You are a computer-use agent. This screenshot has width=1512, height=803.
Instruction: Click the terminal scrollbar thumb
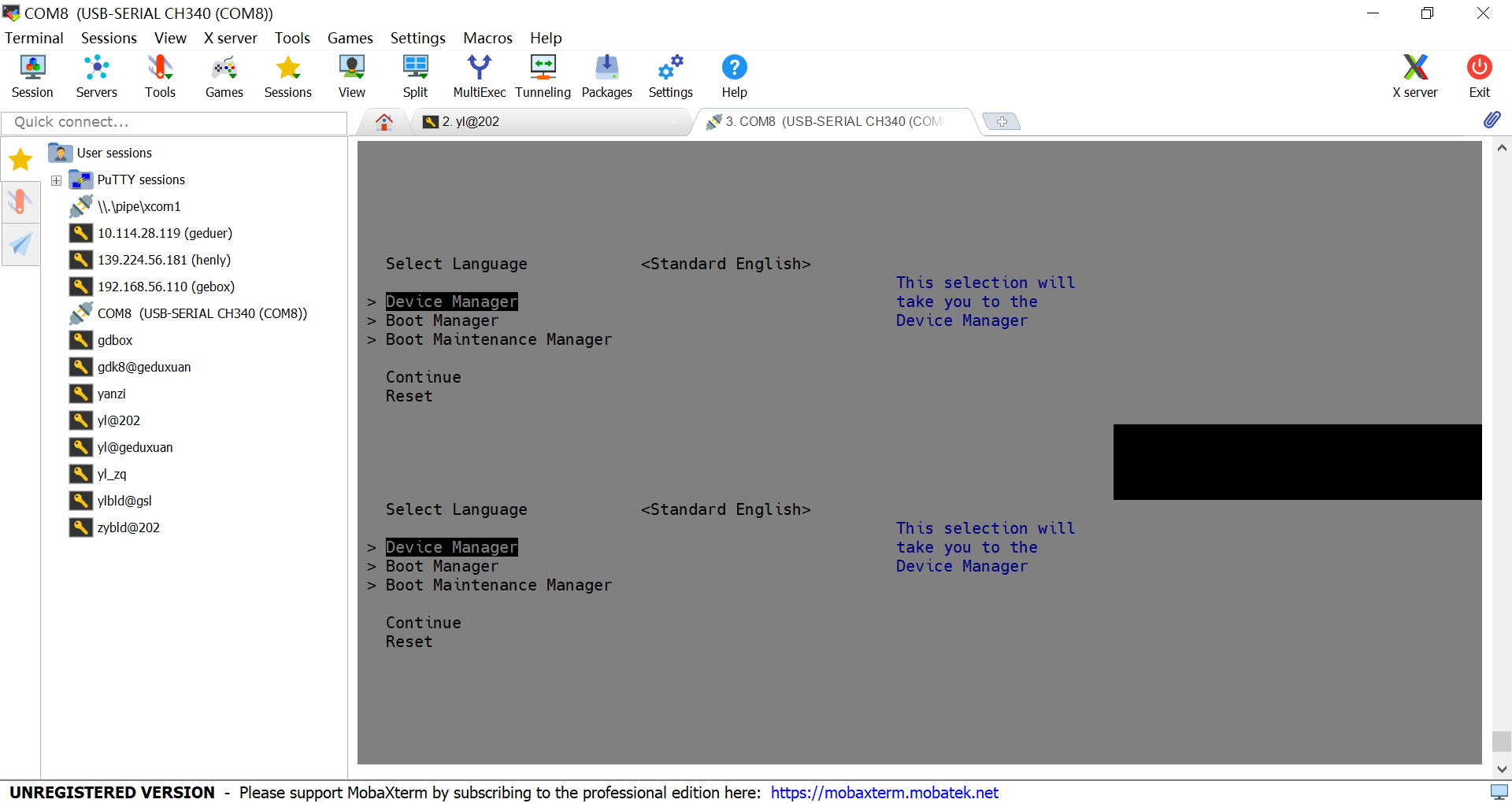[1502, 742]
